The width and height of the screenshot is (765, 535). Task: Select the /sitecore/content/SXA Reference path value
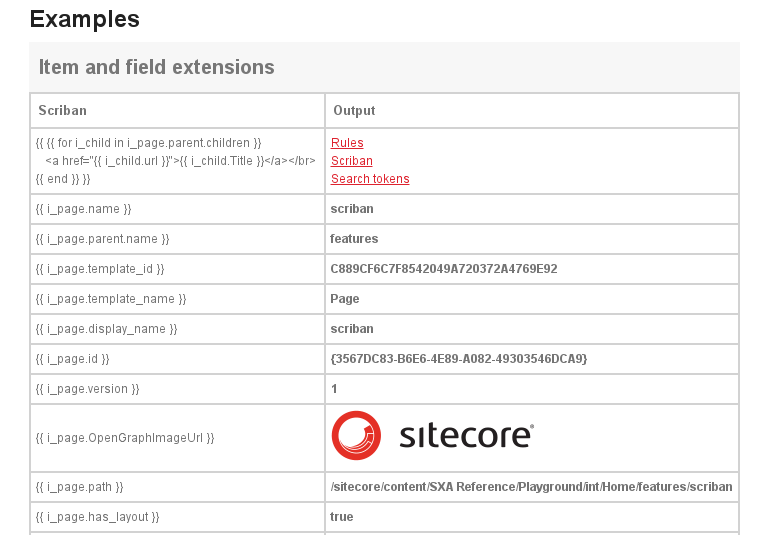click(531, 487)
